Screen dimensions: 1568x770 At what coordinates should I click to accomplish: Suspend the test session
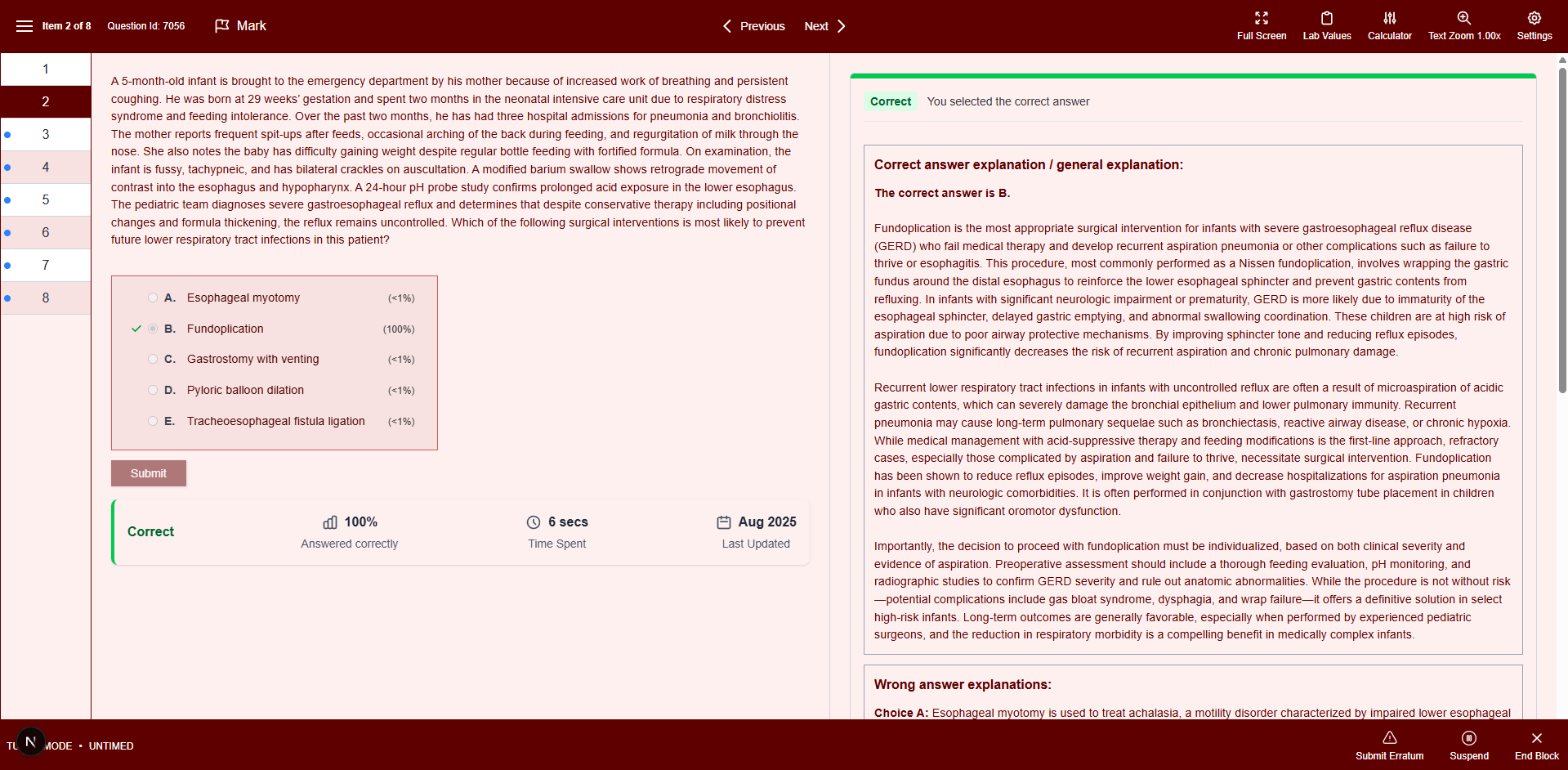(x=1468, y=745)
